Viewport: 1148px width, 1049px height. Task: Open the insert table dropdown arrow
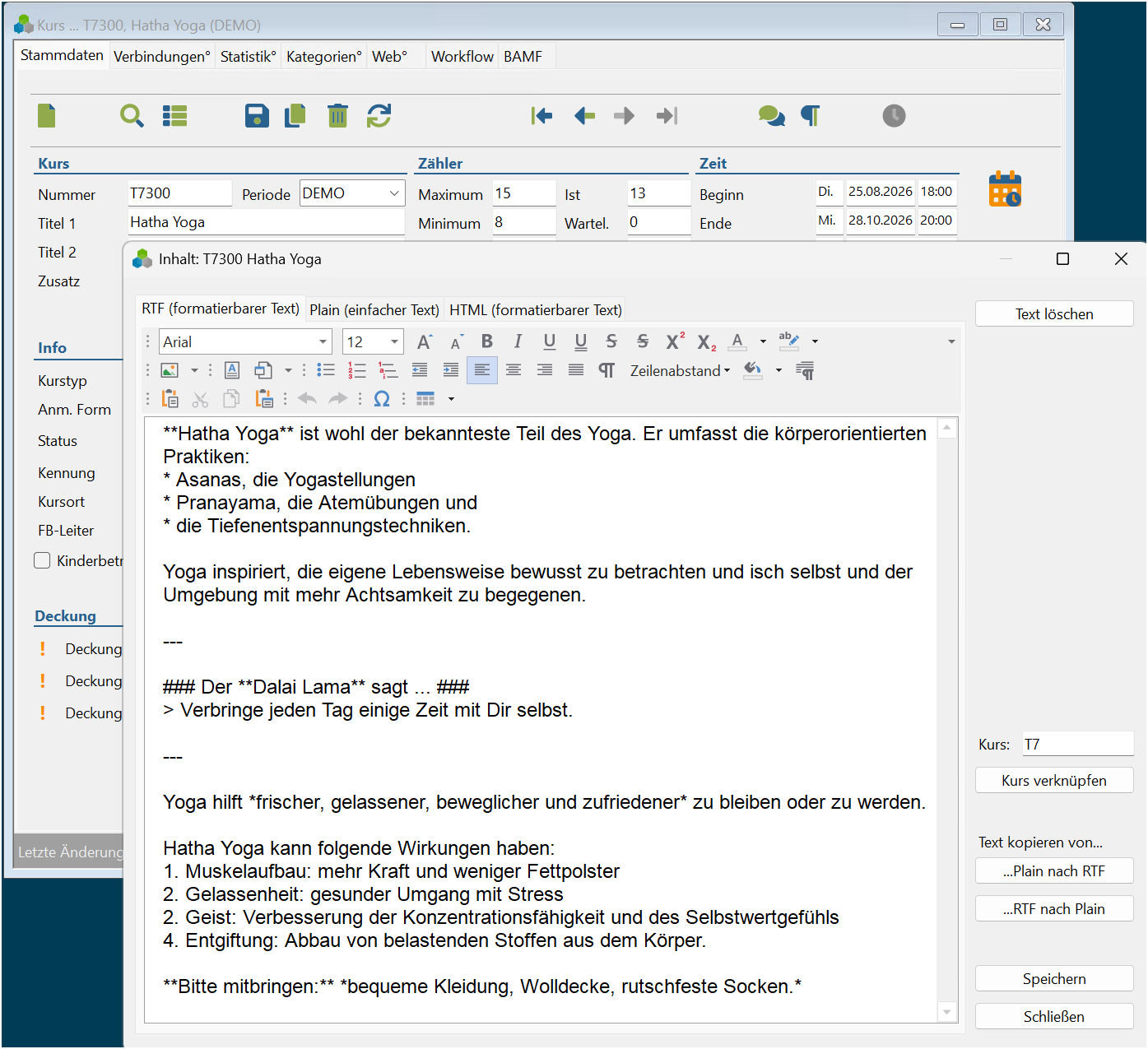click(451, 399)
